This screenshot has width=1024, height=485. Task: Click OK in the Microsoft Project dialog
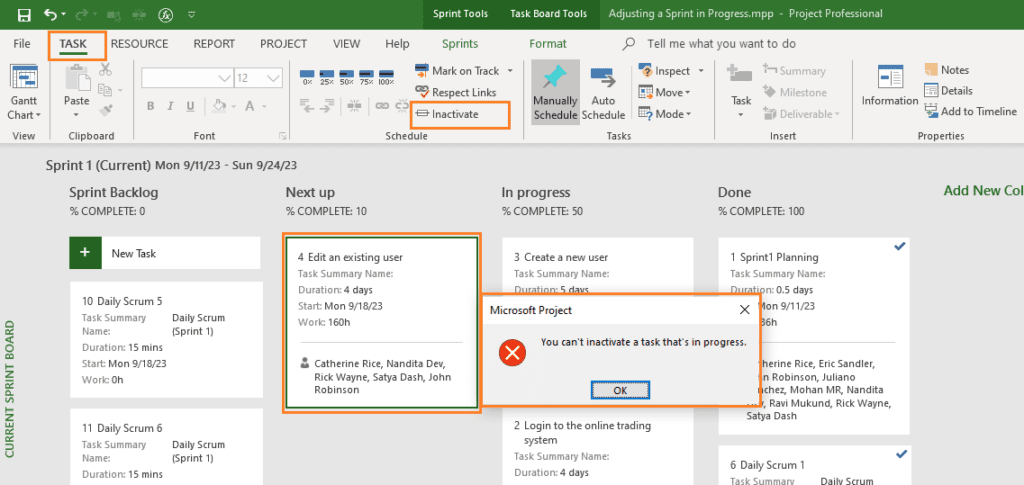coord(620,390)
